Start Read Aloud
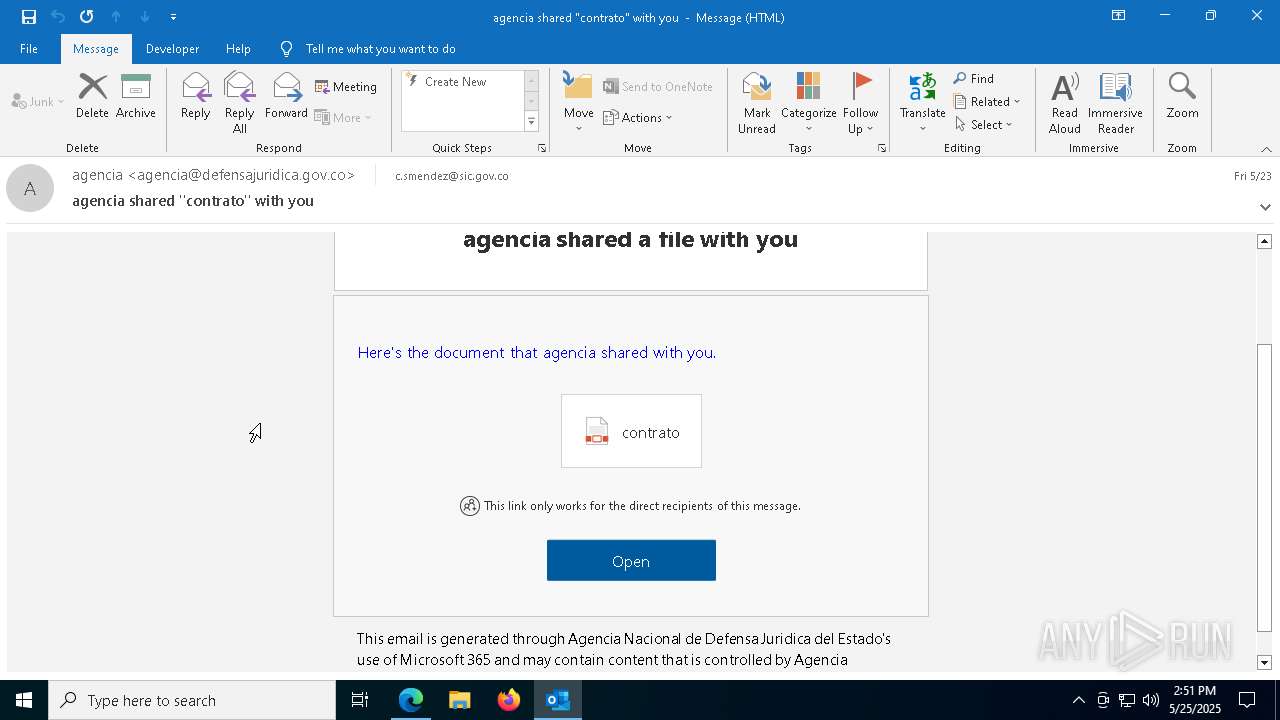The width and height of the screenshot is (1280, 720). click(1064, 103)
